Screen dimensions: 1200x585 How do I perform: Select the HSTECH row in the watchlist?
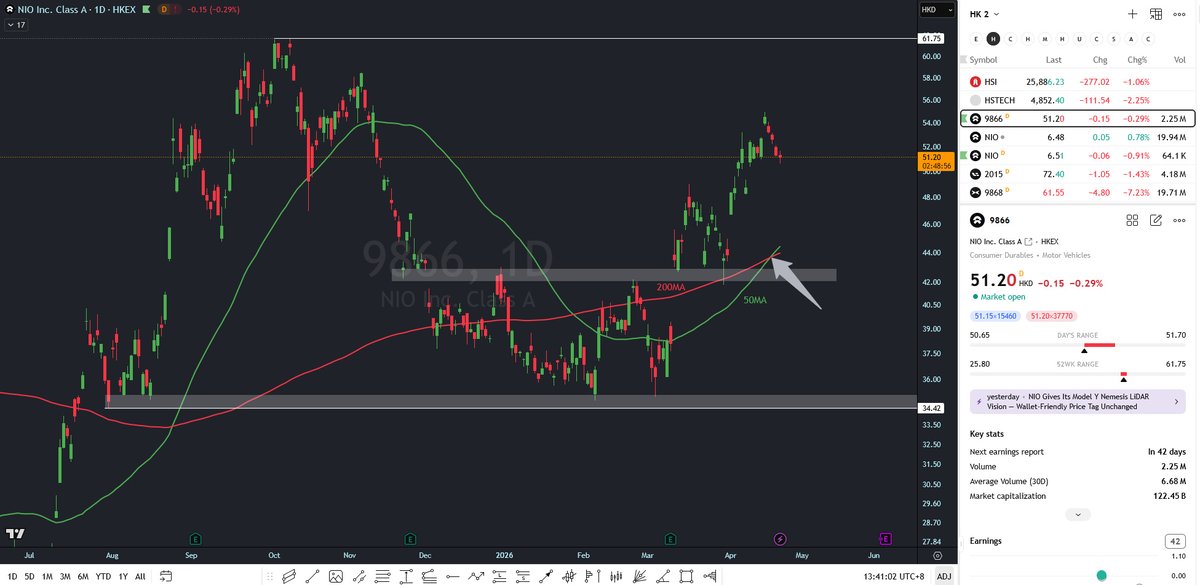(1078, 100)
